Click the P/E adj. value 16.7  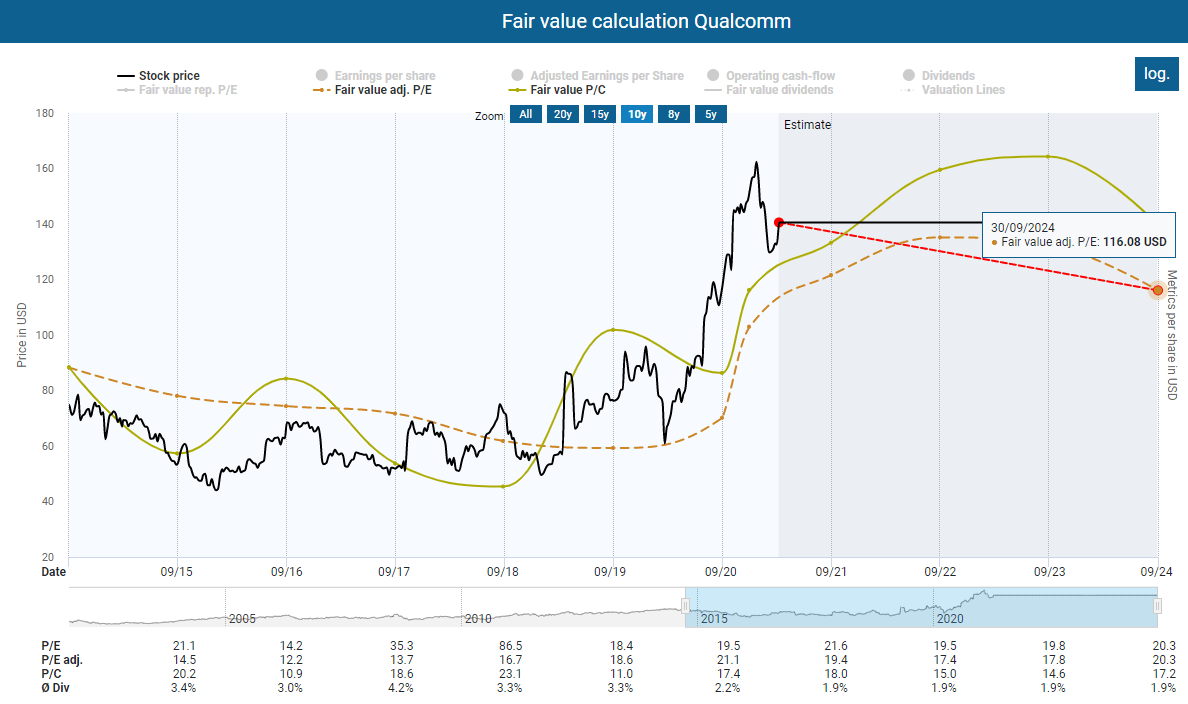click(x=511, y=660)
